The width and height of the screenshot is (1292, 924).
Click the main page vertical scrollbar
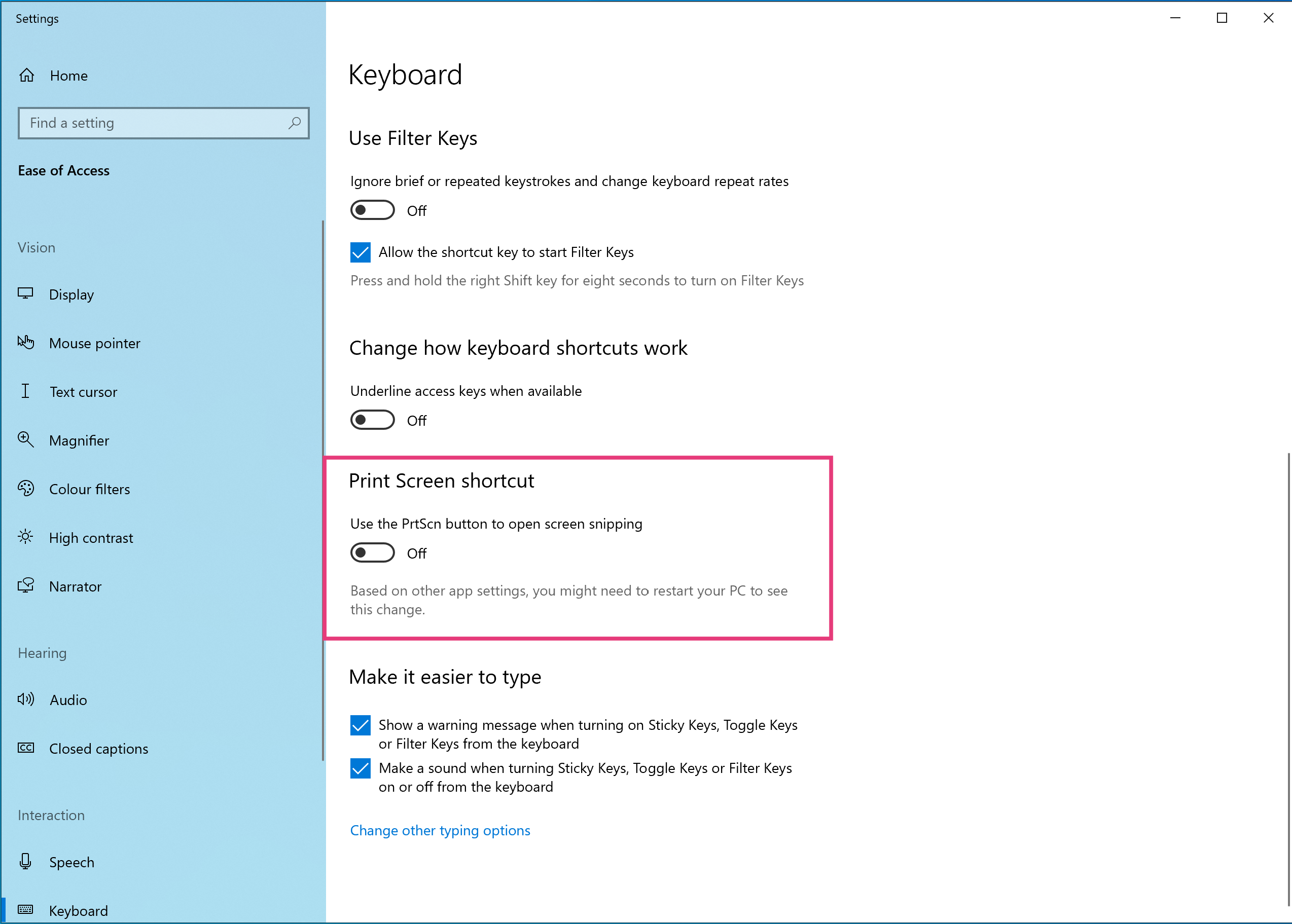[x=1288, y=679]
